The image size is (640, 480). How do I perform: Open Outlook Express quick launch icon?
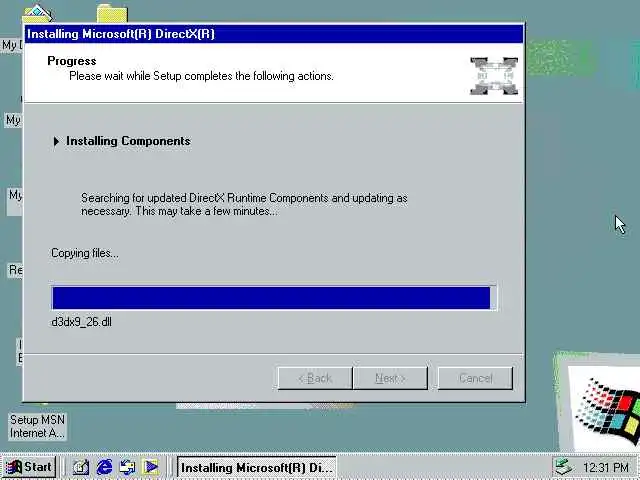[127, 467]
